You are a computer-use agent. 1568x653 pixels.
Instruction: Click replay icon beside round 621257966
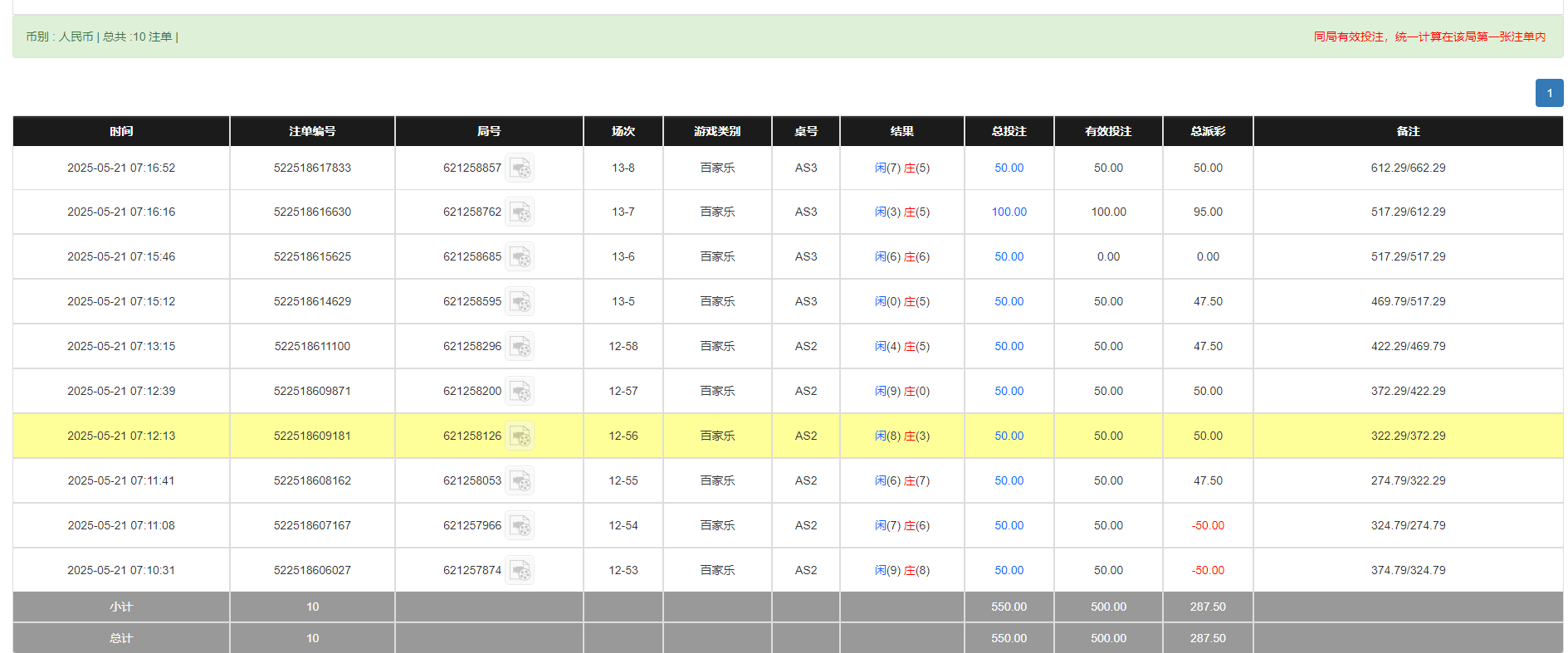click(520, 526)
